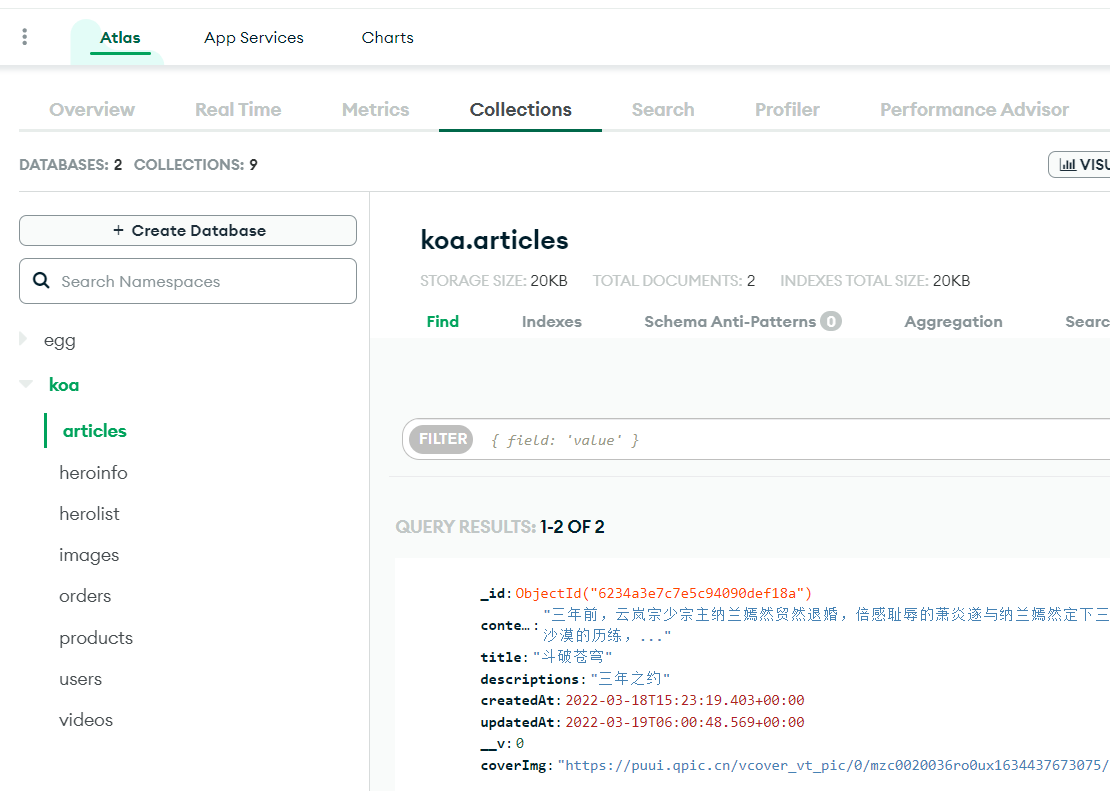Open the Charts tab

pos(387,38)
